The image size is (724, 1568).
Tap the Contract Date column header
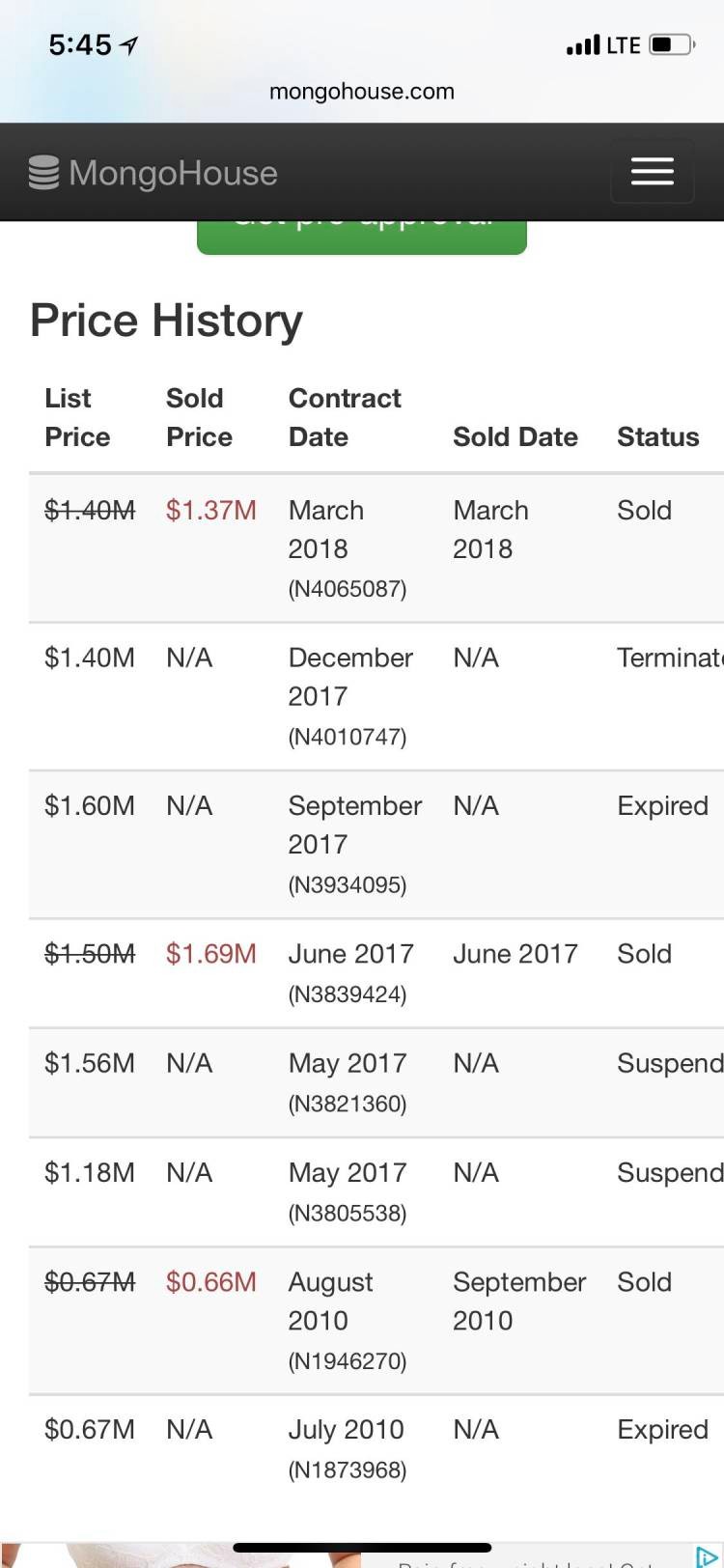point(345,417)
